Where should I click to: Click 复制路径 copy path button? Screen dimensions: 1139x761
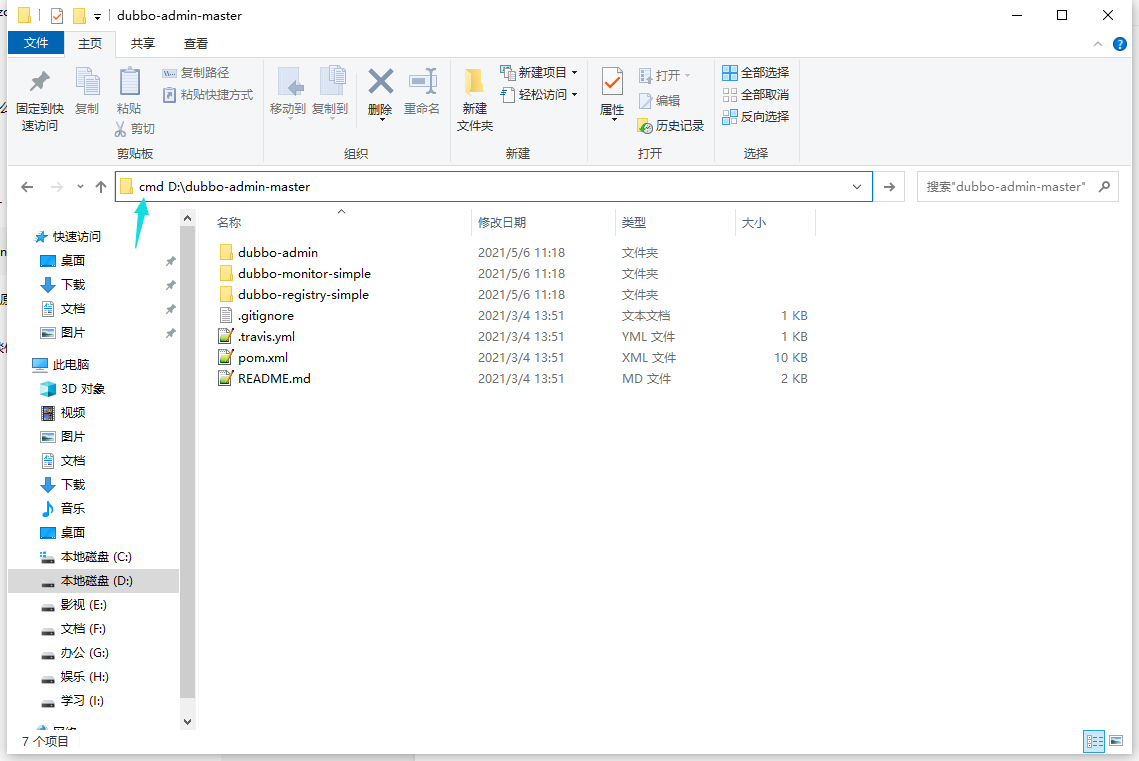195,73
